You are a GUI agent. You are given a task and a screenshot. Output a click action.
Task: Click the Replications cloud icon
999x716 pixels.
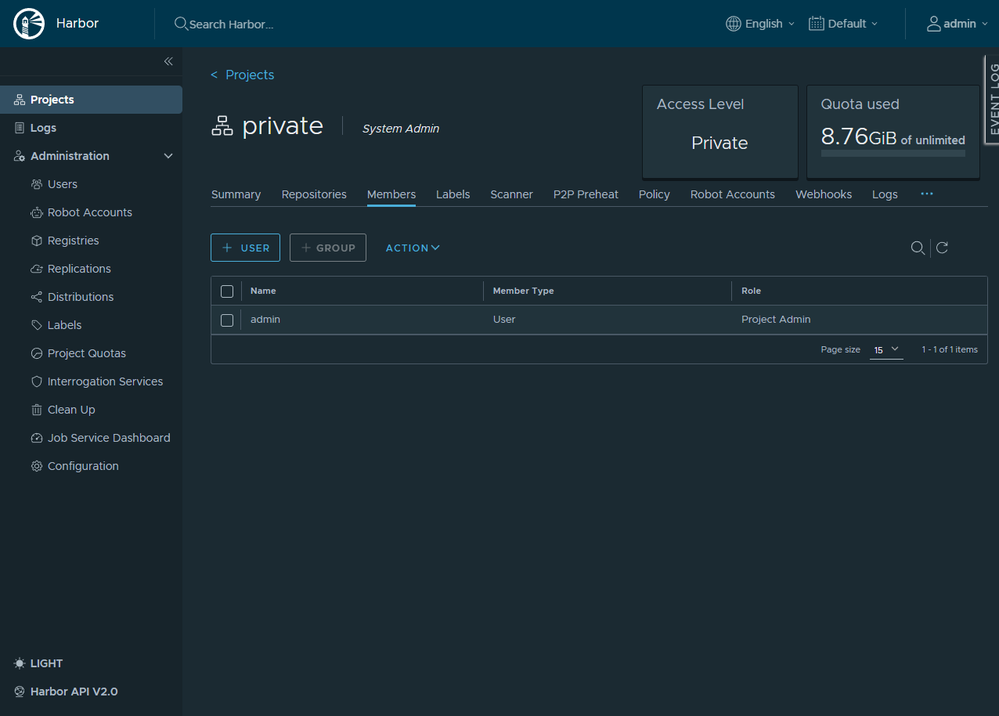coord(37,269)
